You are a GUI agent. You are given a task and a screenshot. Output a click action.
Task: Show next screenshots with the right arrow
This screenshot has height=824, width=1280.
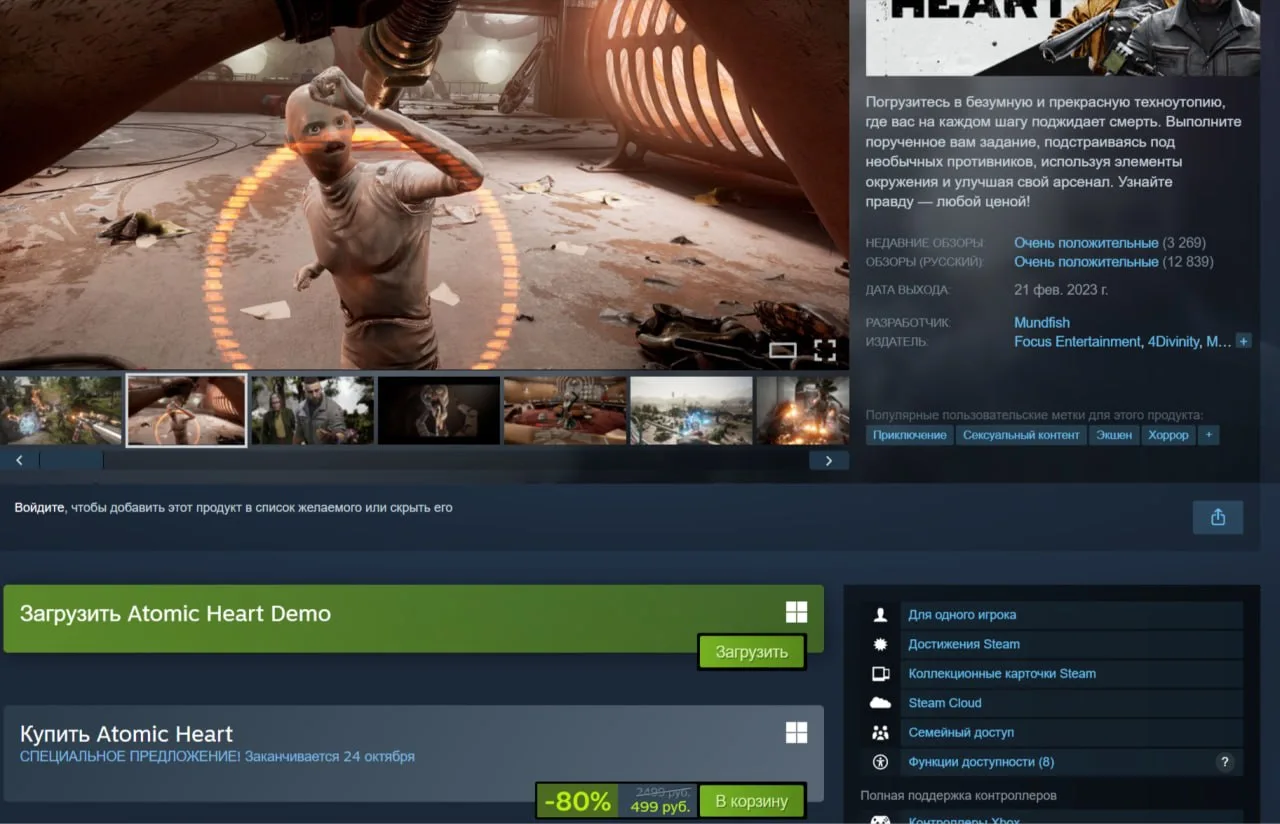pos(829,460)
